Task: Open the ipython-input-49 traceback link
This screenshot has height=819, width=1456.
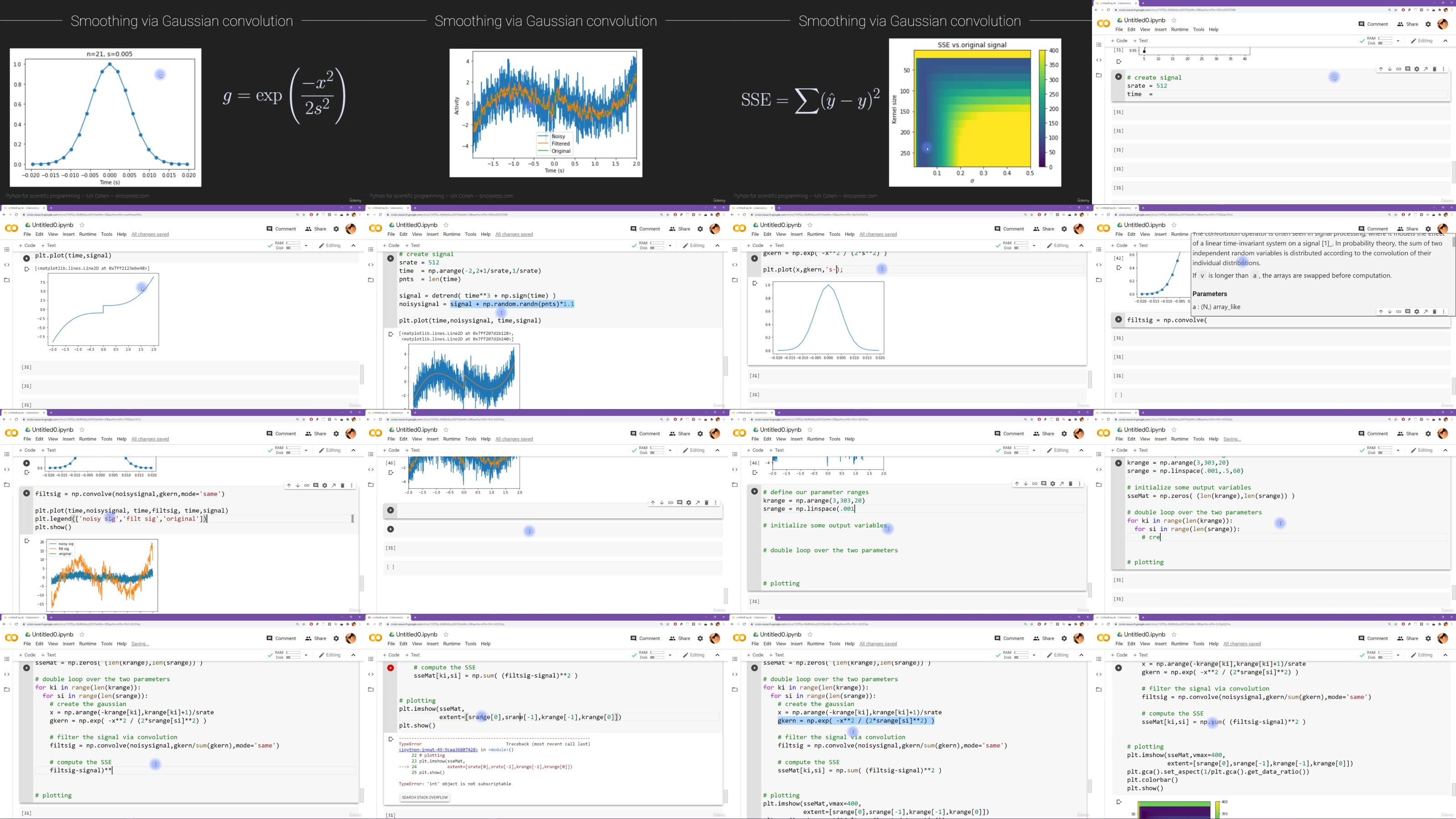Action: coord(438,749)
